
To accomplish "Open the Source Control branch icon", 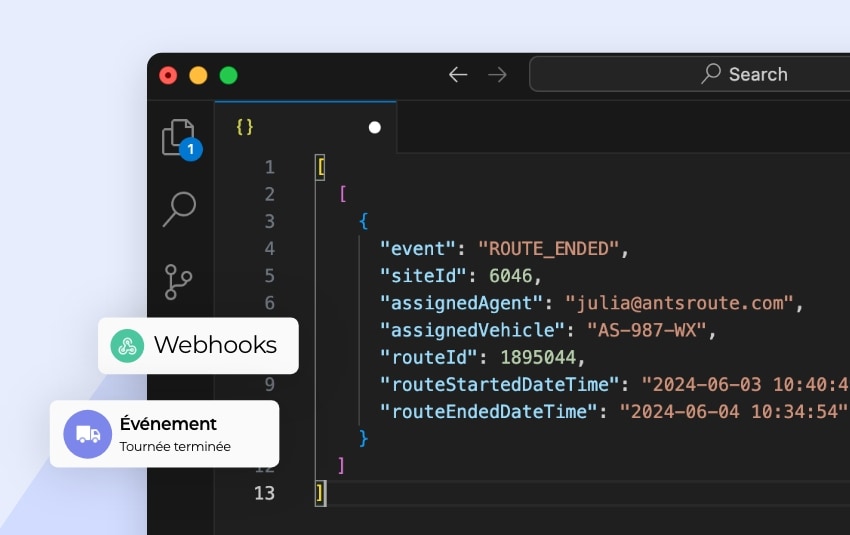I will pyautogui.click(x=178, y=282).
